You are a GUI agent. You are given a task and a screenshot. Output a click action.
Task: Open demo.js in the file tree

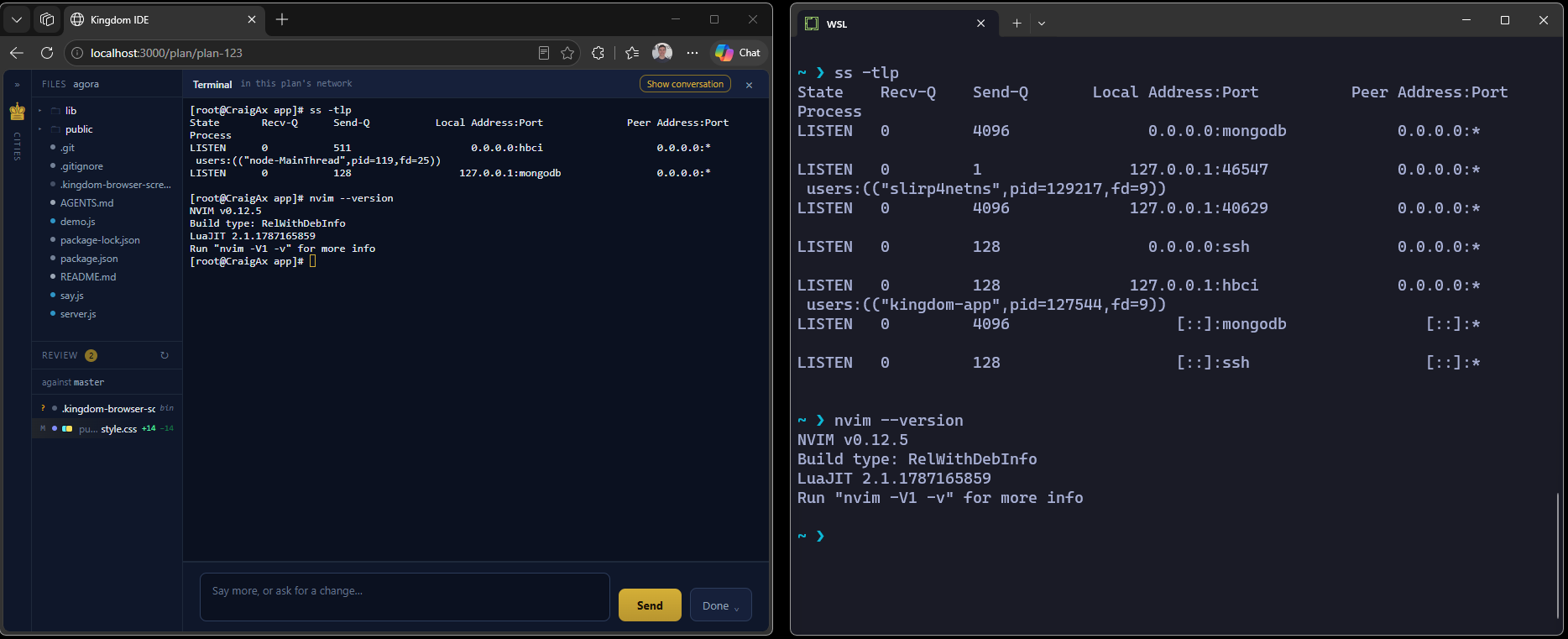click(77, 222)
